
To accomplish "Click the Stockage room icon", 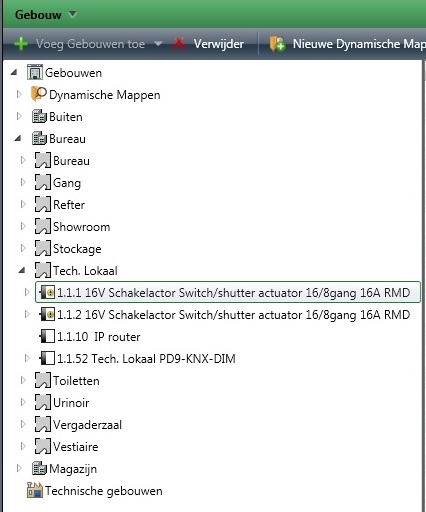I will pos(43,248).
